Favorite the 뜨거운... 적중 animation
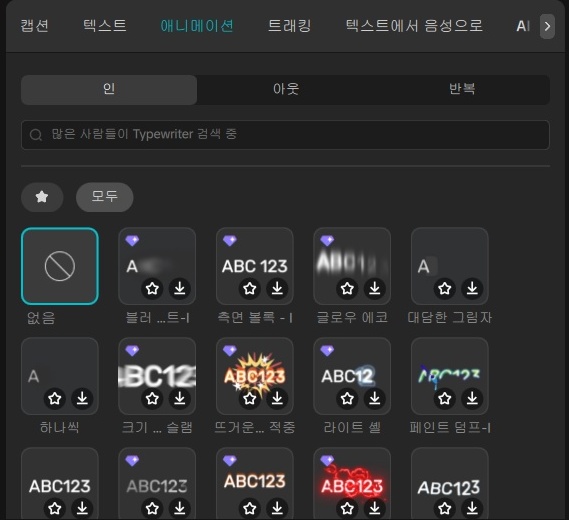Image resolution: width=569 pixels, height=520 pixels. click(x=250, y=398)
